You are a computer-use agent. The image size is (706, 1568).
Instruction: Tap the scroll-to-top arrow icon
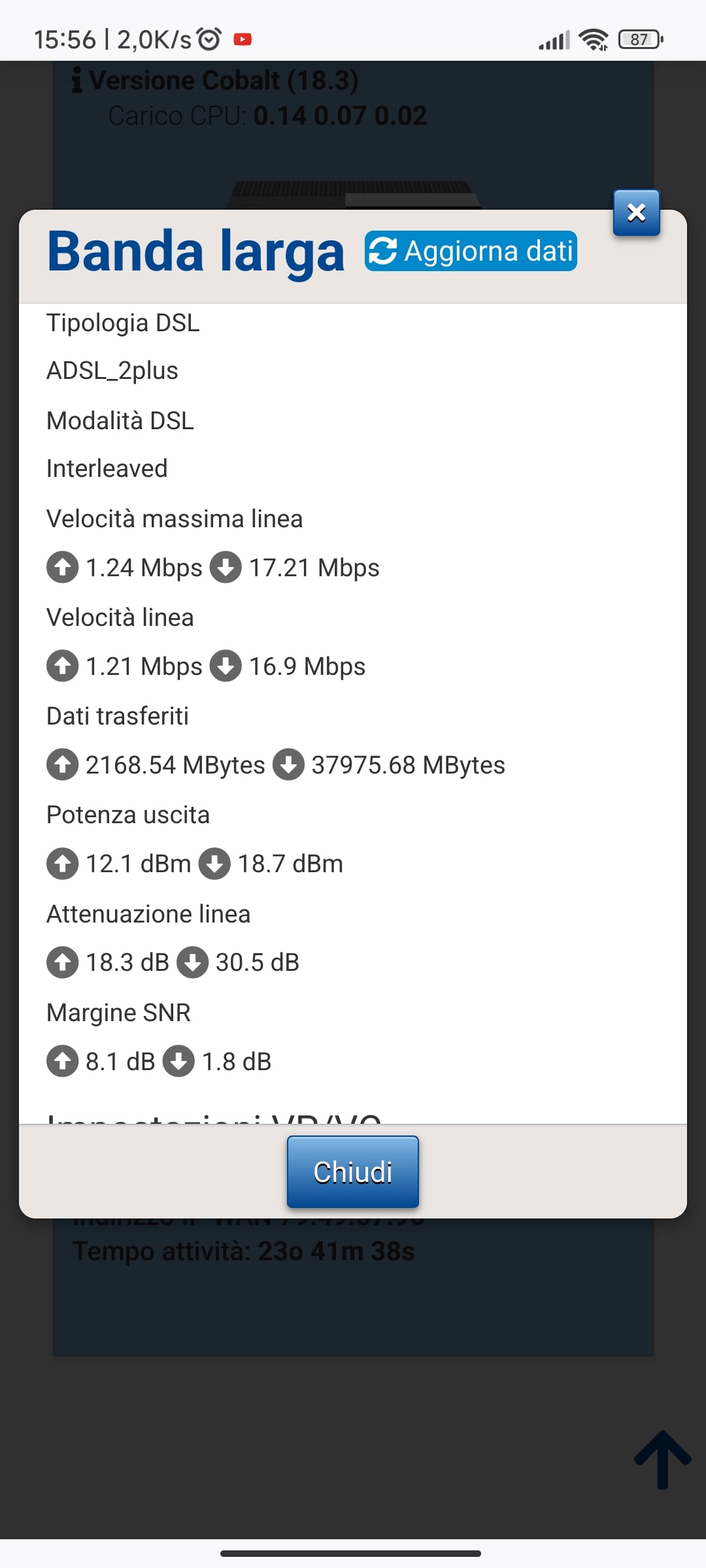coord(662,1460)
